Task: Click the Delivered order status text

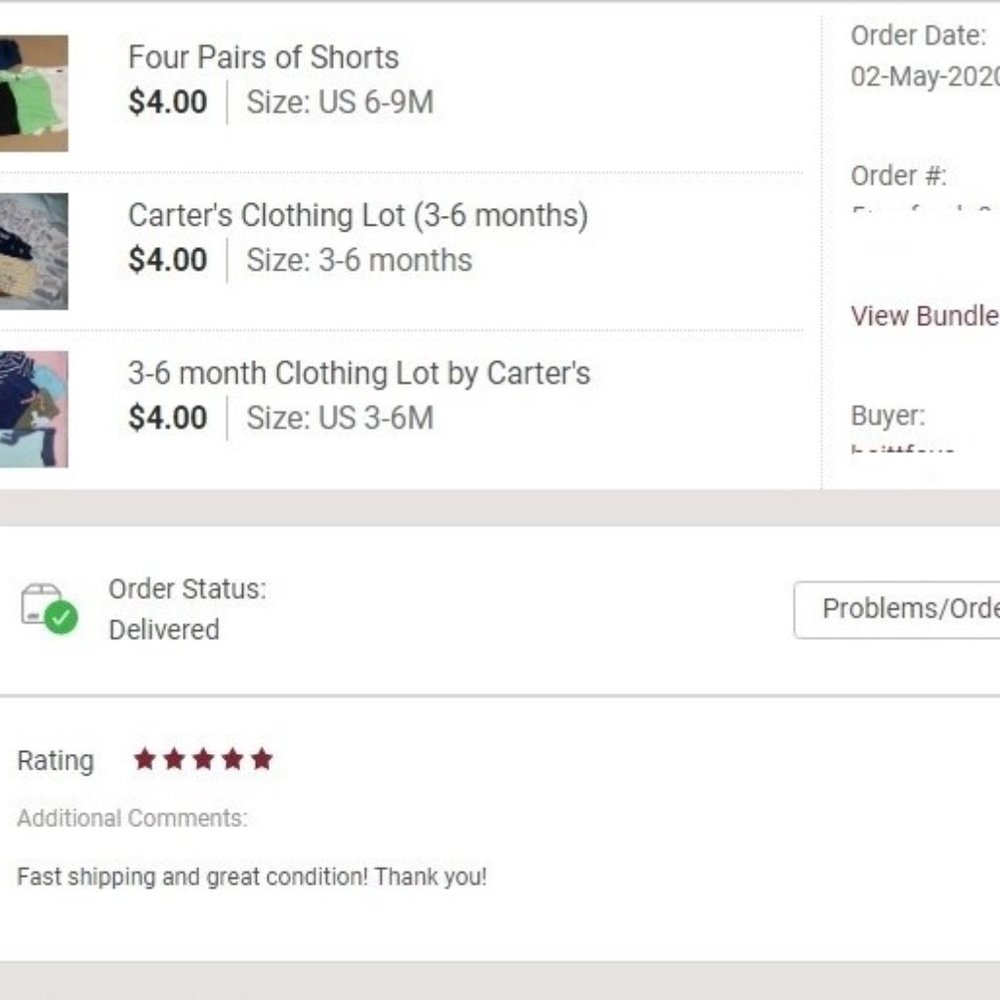Action: coord(164,630)
